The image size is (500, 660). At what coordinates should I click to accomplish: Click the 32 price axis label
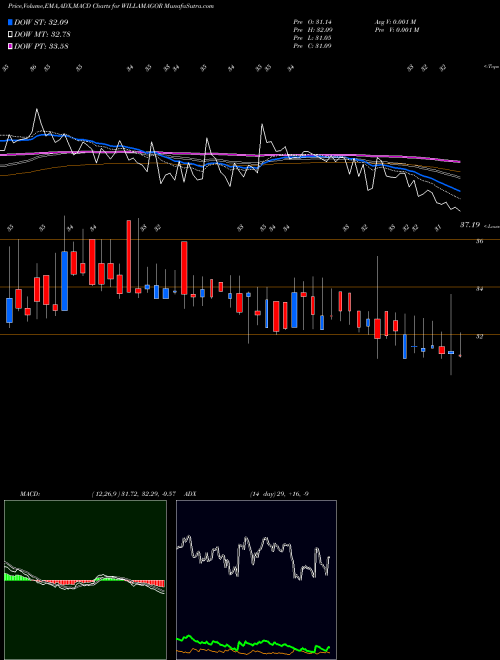coord(480,336)
